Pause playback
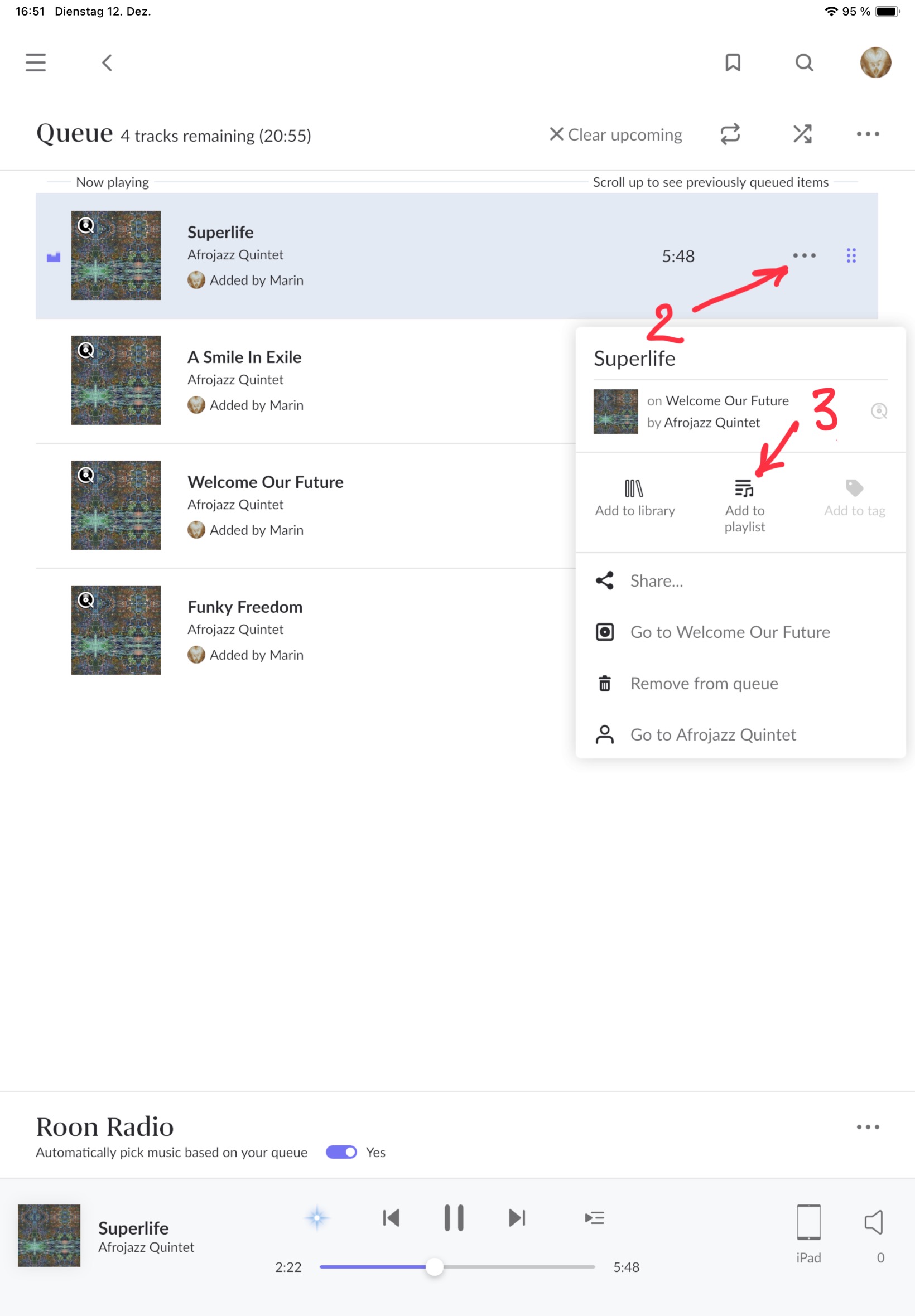 [x=454, y=1217]
